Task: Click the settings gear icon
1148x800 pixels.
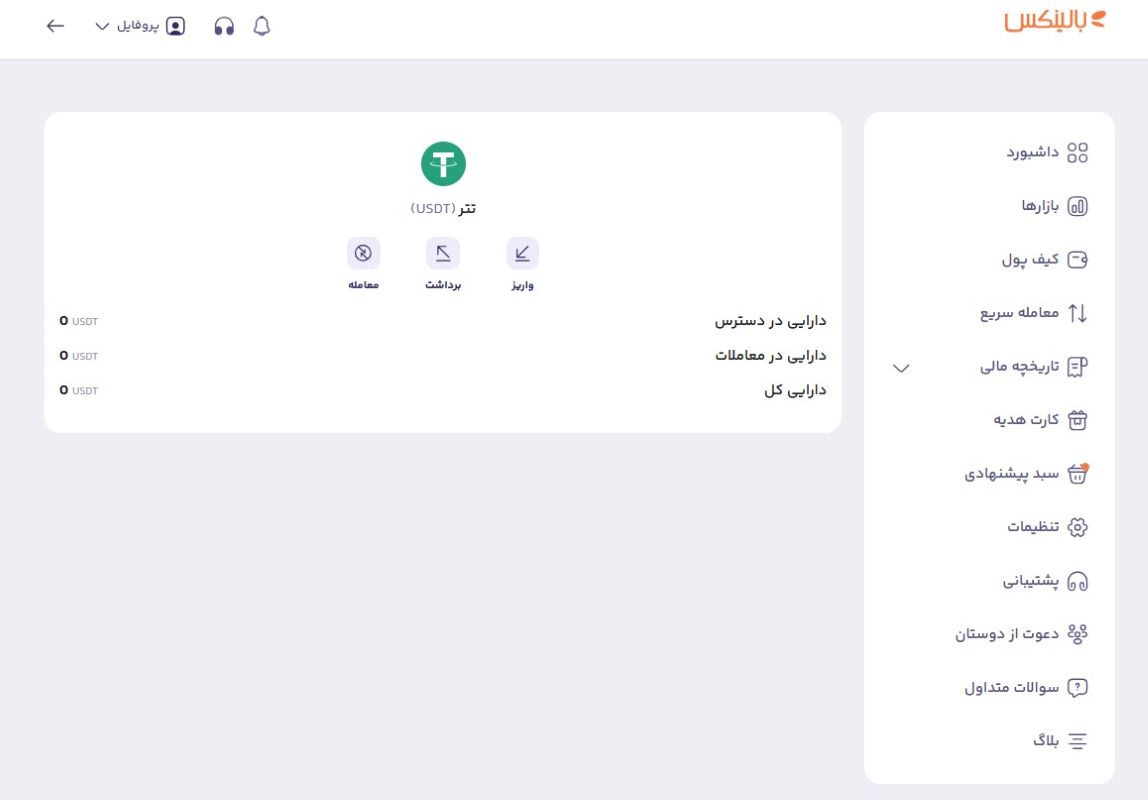Action: (x=1077, y=527)
